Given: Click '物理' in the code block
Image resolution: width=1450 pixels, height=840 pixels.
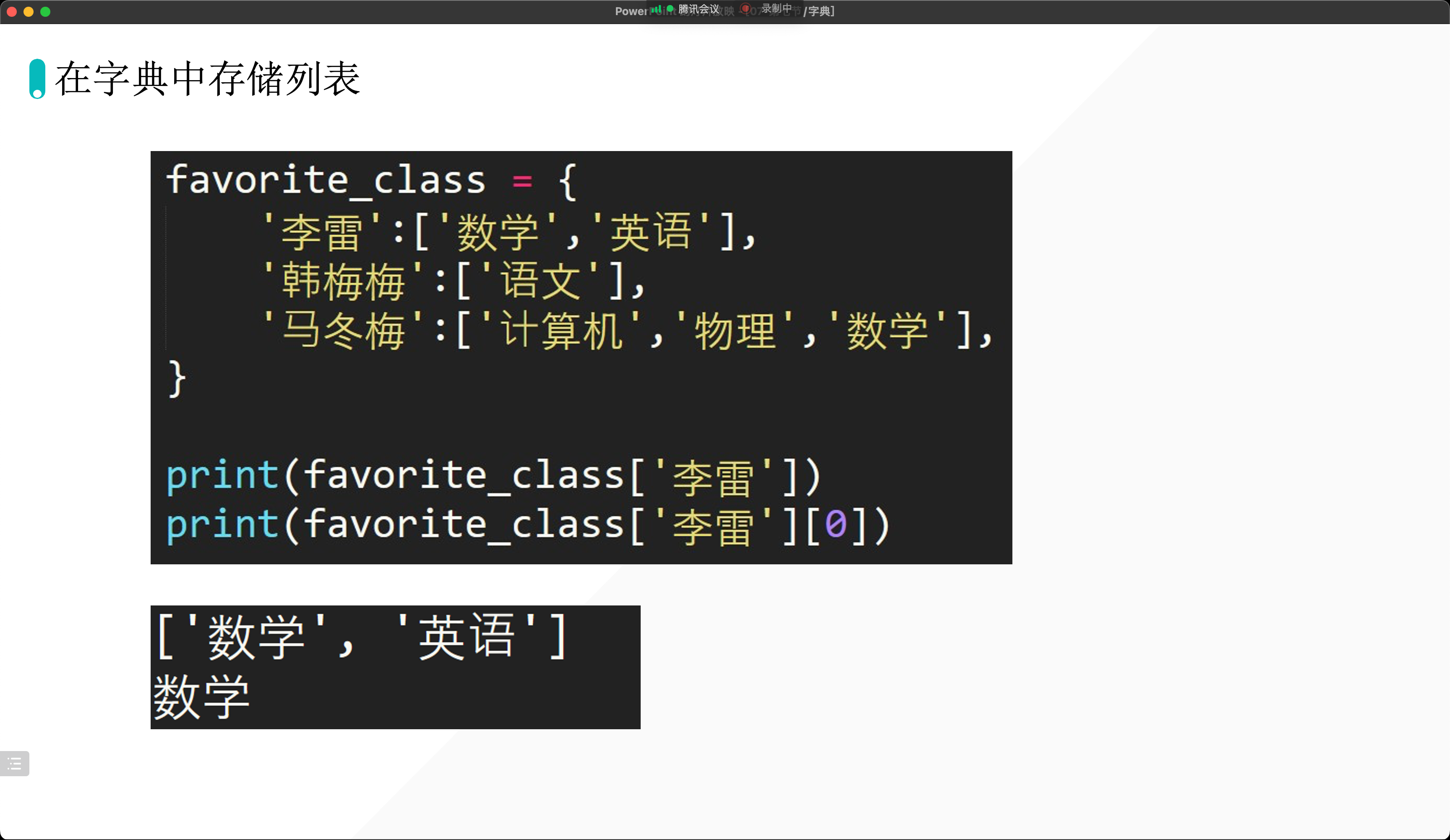Looking at the screenshot, I should [x=735, y=330].
